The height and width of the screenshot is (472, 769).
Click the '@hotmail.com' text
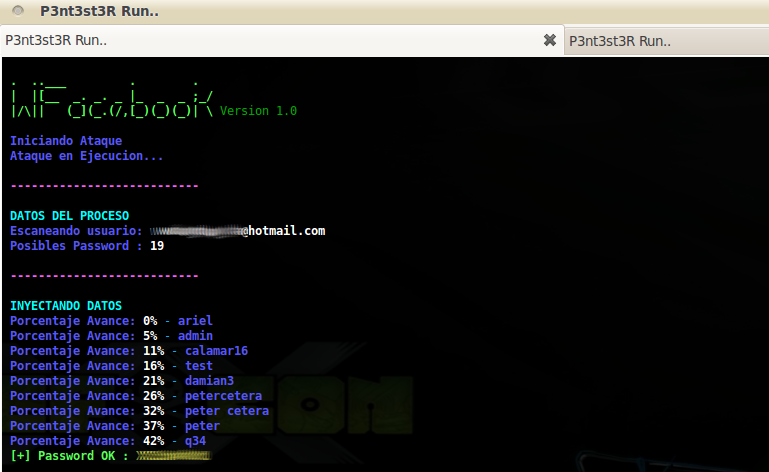[x=283, y=231]
